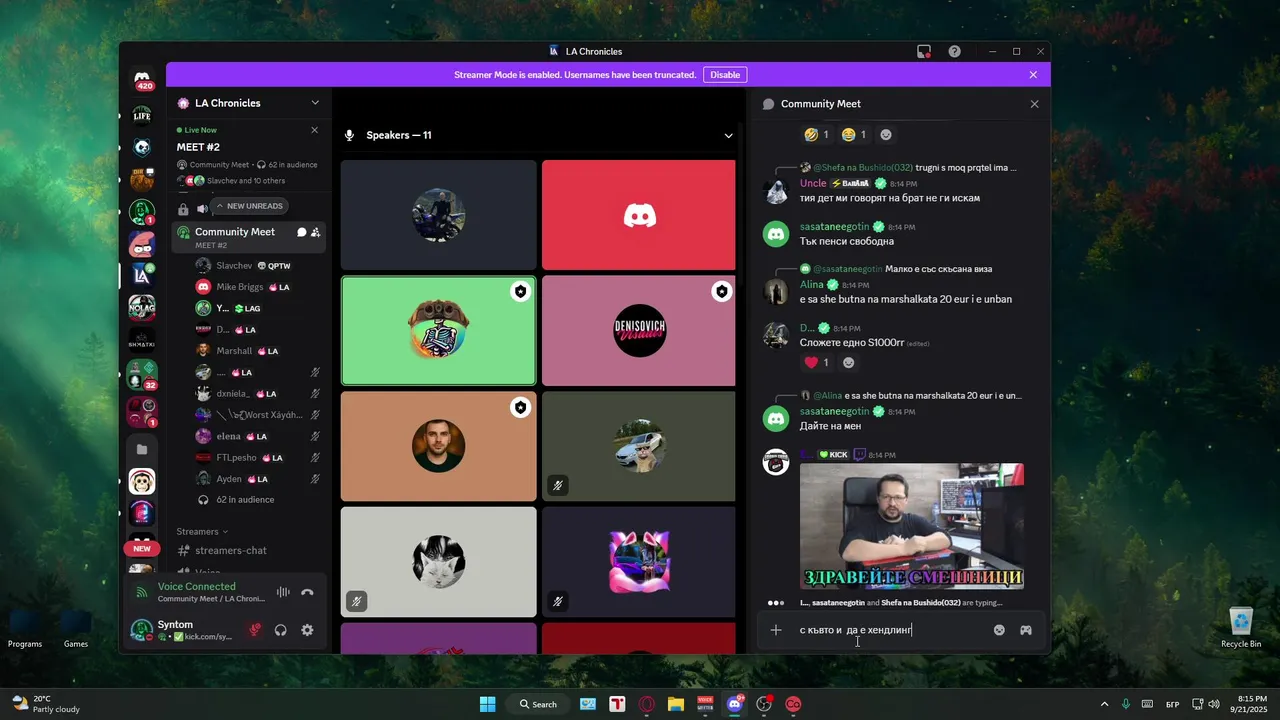This screenshot has width=1280, height=720.
Task: Open File Explorer from taskbar
Action: pos(675,704)
